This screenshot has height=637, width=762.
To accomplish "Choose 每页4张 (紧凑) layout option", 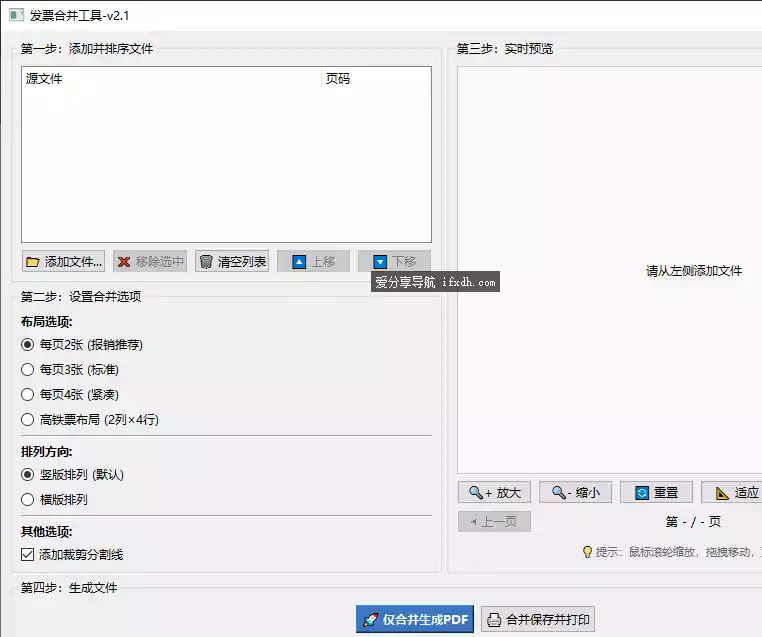I will (x=28, y=395).
